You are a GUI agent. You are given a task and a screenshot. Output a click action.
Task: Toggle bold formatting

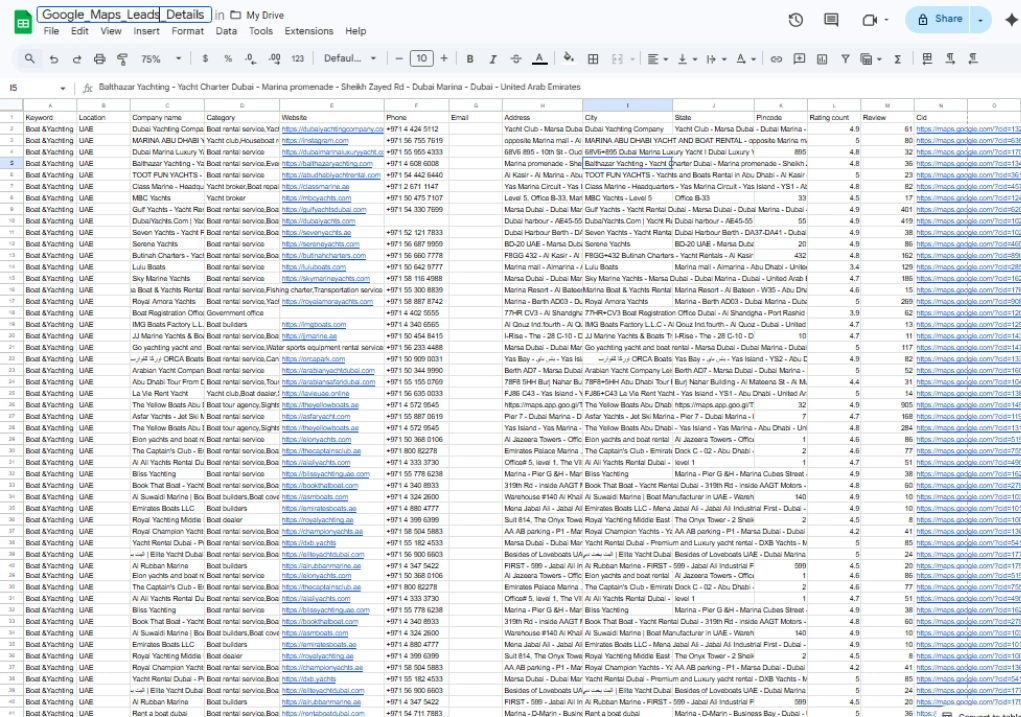(x=469, y=59)
